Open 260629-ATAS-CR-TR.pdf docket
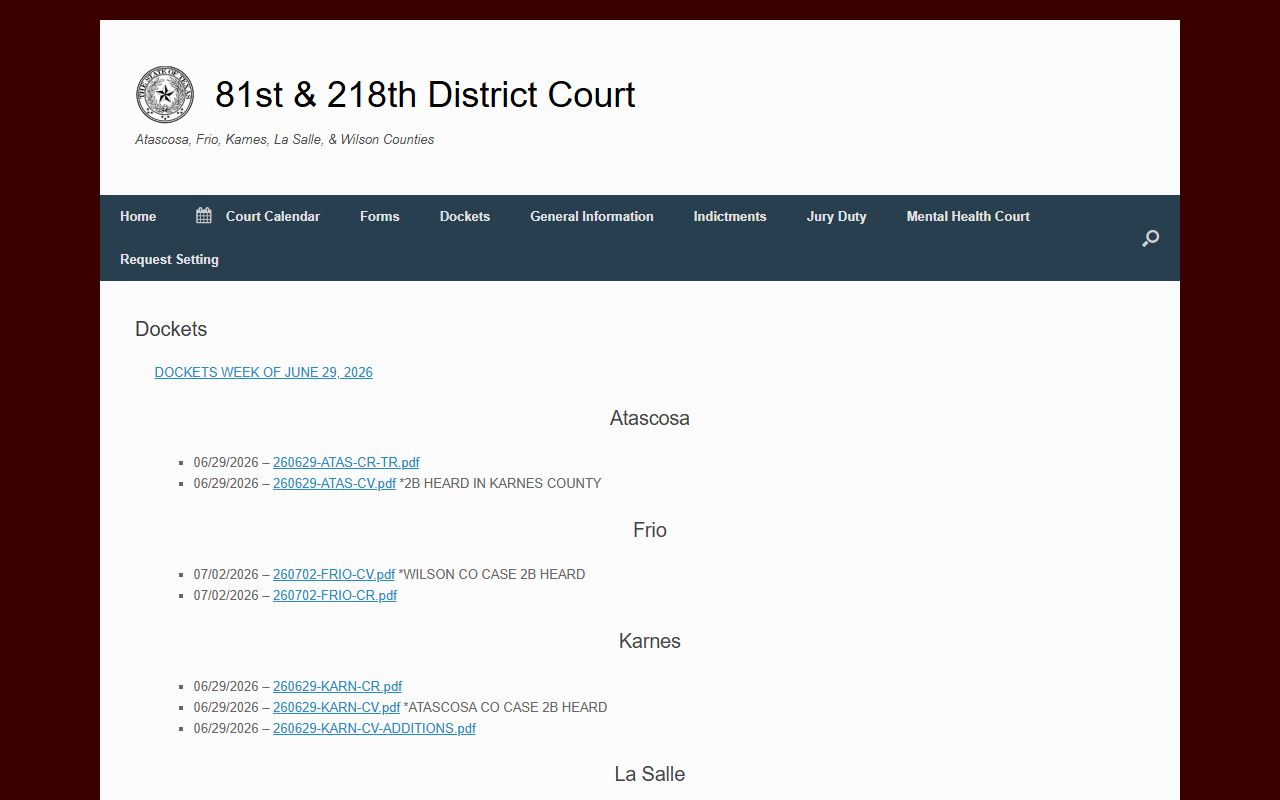This screenshot has height=800, width=1280. coord(346,462)
